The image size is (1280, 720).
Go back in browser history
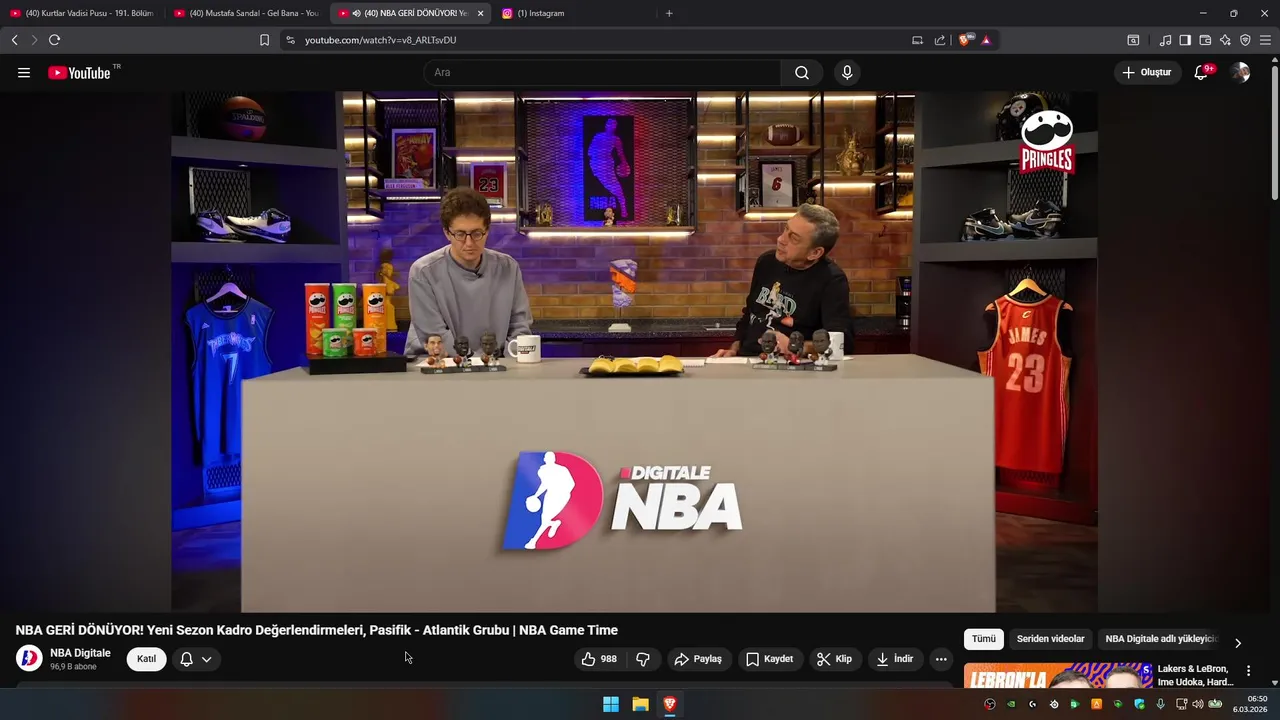[x=15, y=40]
